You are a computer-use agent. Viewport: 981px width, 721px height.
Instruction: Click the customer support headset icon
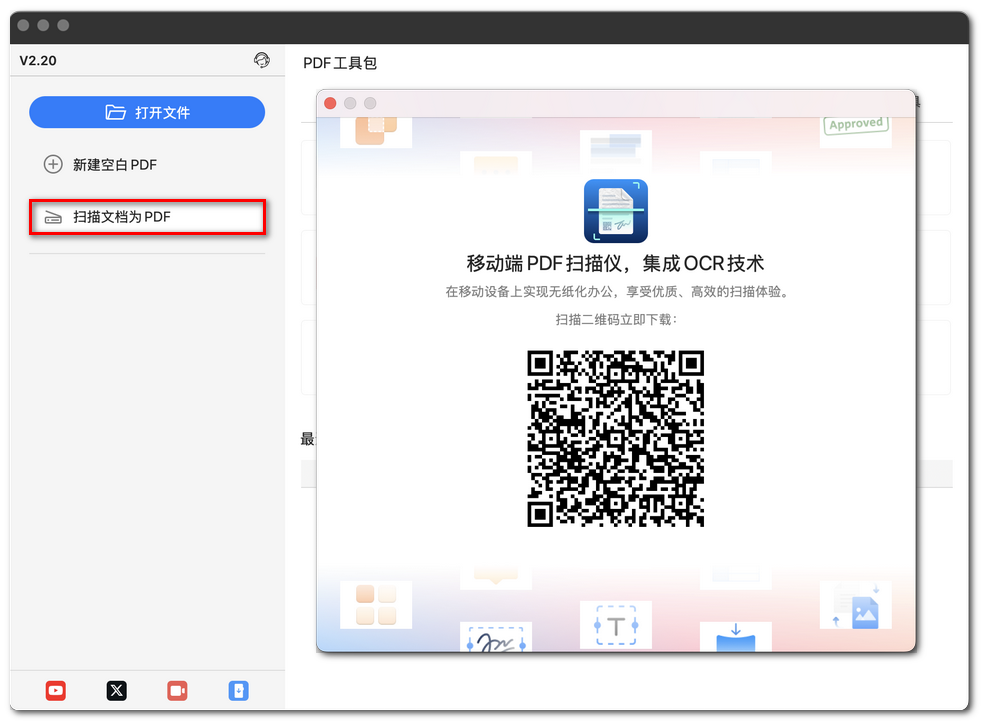point(262,60)
